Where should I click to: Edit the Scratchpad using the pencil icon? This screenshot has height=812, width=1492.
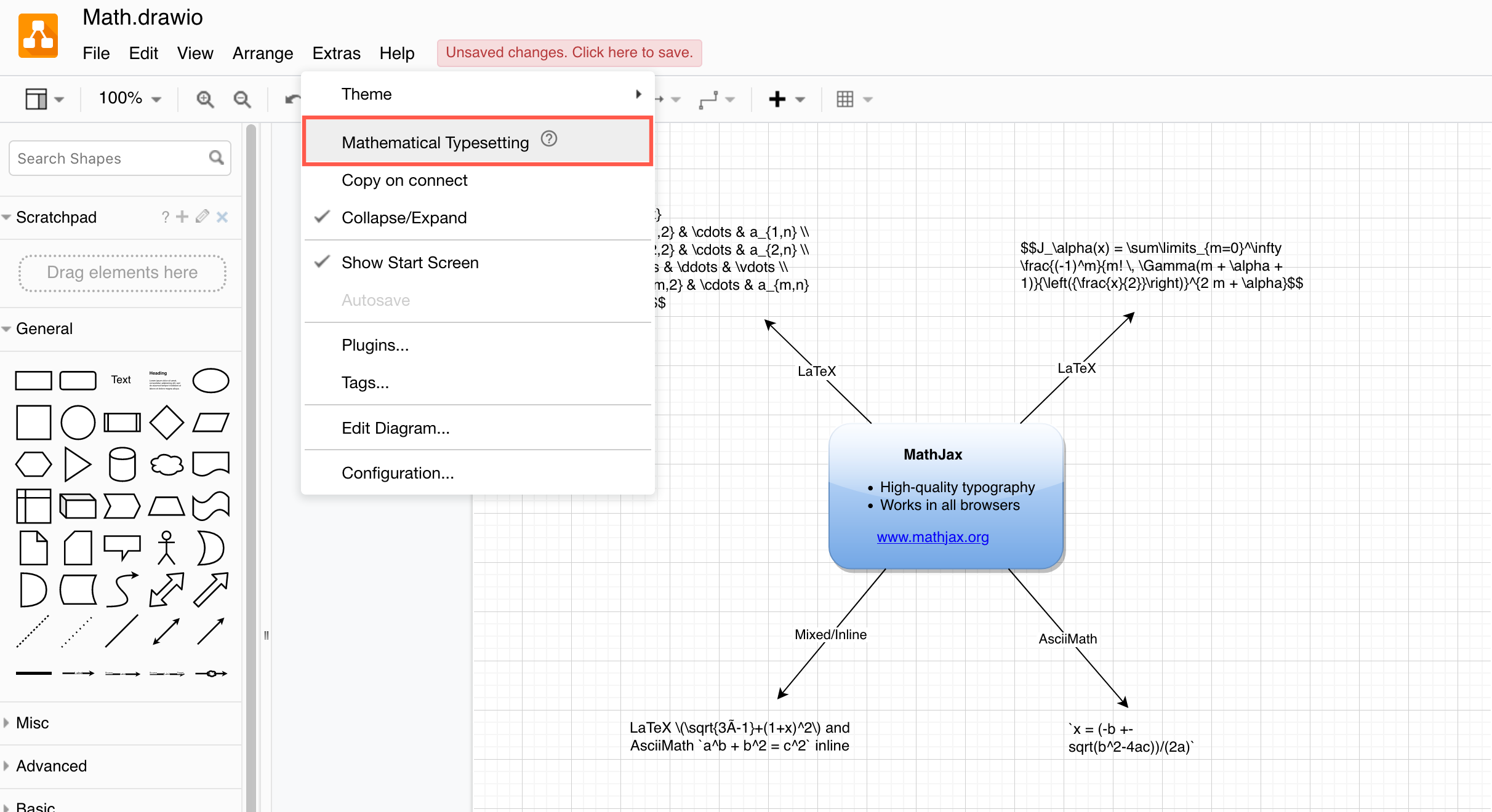pos(202,217)
